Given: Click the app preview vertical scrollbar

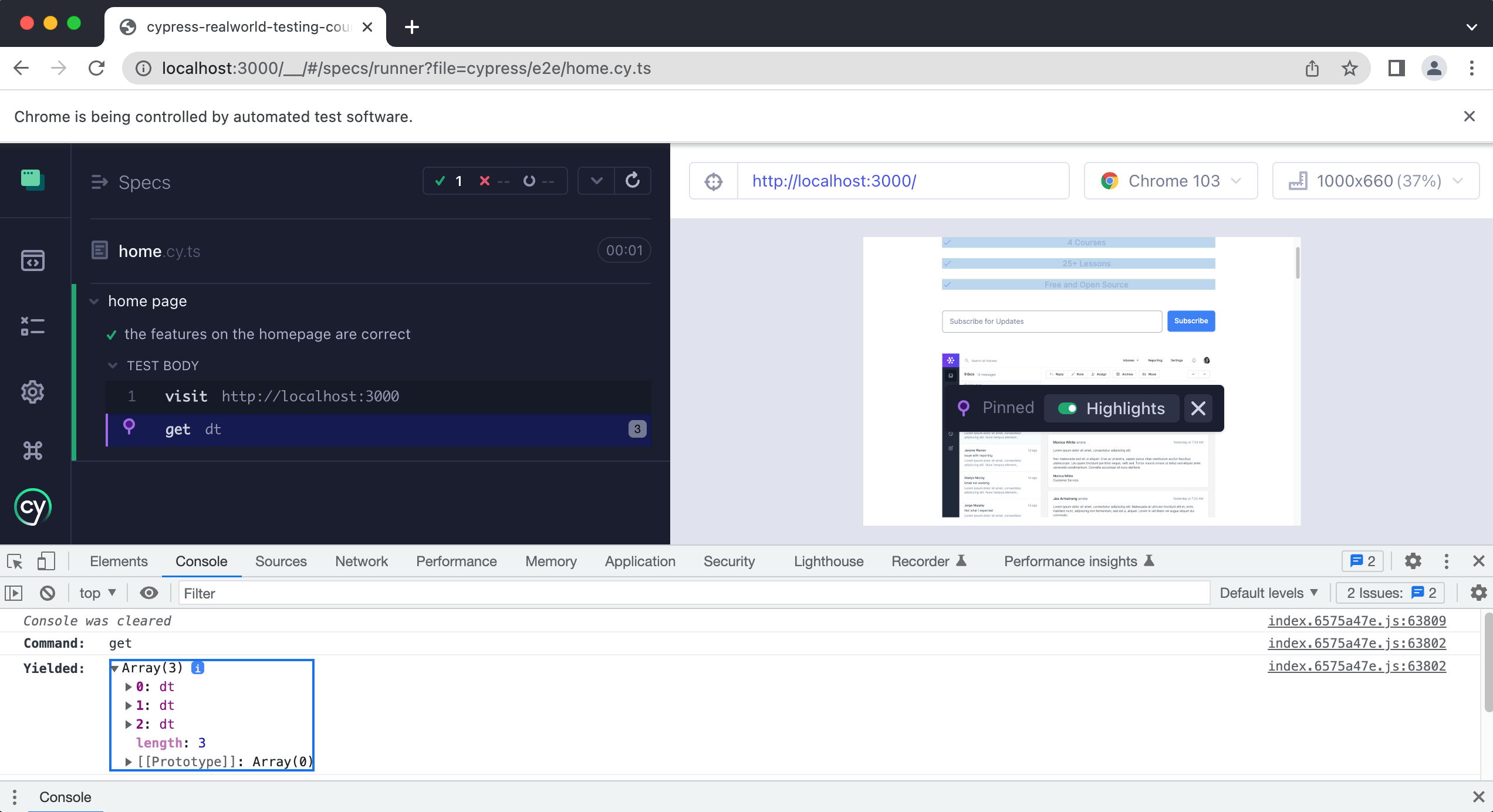Looking at the screenshot, I should (1297, 263).
